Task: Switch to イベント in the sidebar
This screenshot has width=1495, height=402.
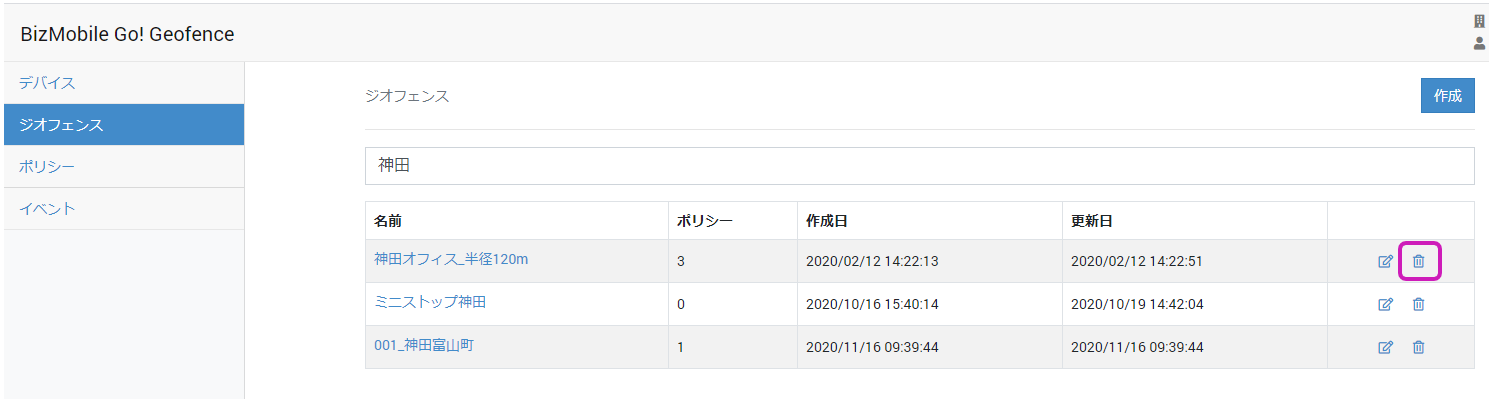Action: (47, 209)
